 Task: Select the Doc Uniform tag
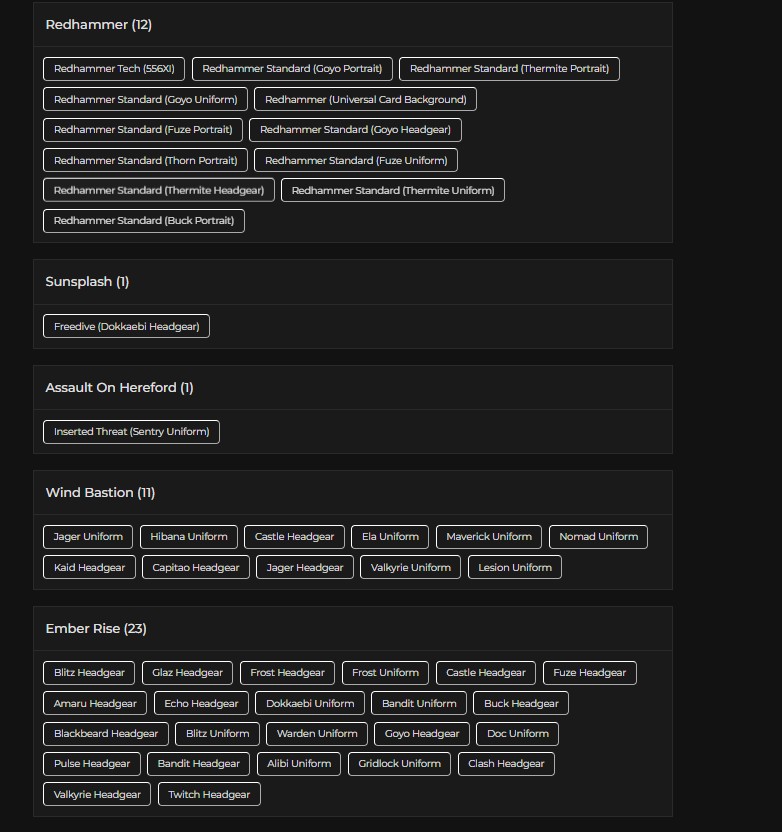pyautogui.click(x=517, y=734)
